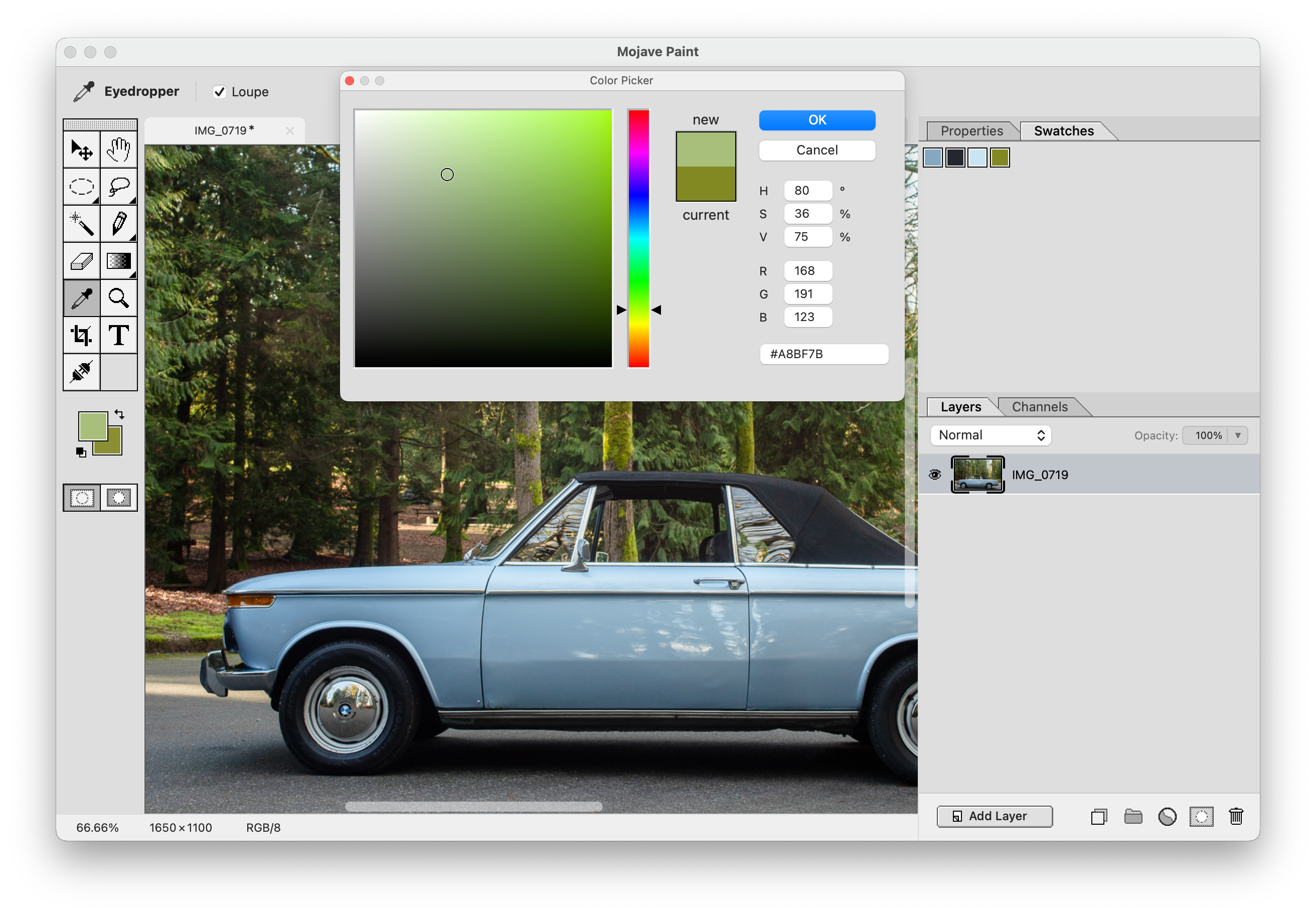The image size is (1316, 915).
Task: Reset to default black and white colors
Action: pyautogui.click(x=81, y=452)
